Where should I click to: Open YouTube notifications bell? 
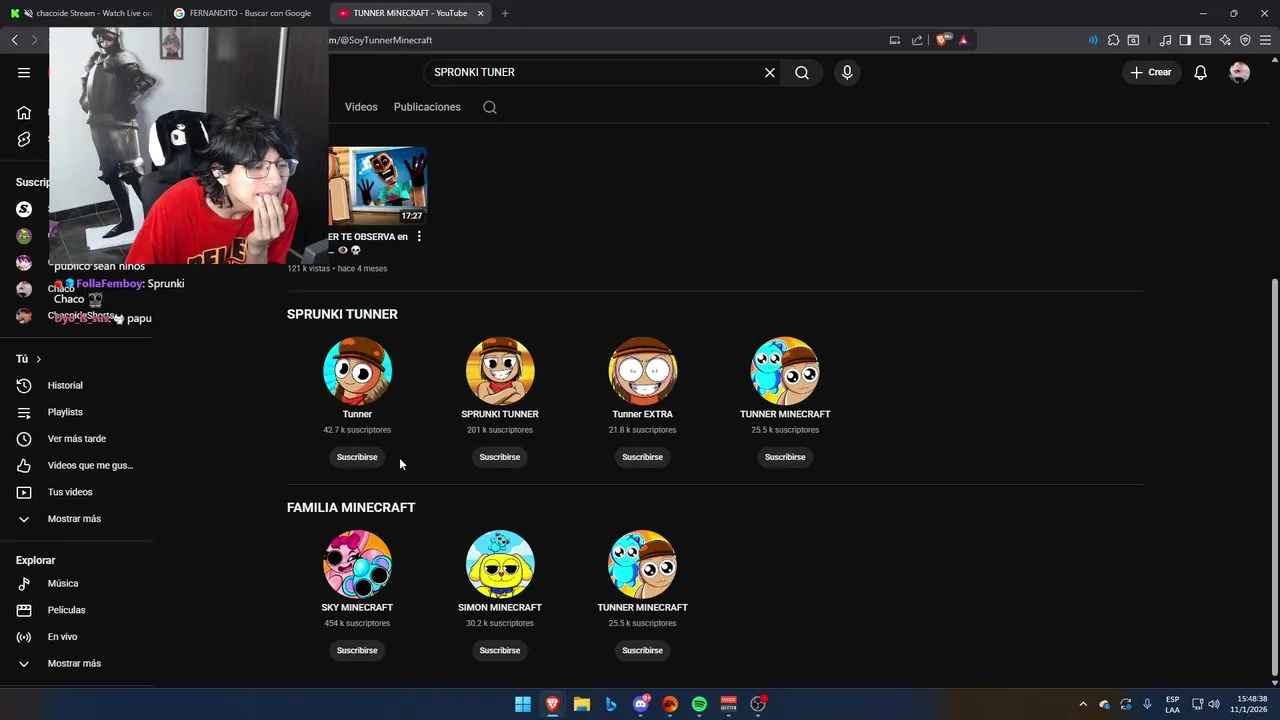(1201, 72)
